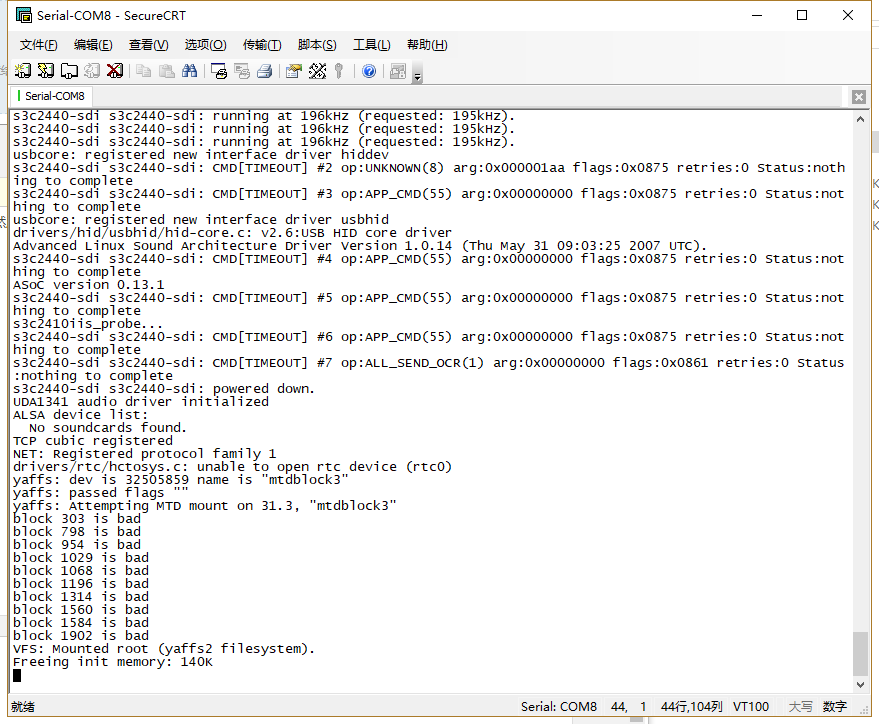The width and height of the screenshot is (879, 724).
Task: Open Global Options tools icon
Action: pyautogui.click(x=317, y=71)
